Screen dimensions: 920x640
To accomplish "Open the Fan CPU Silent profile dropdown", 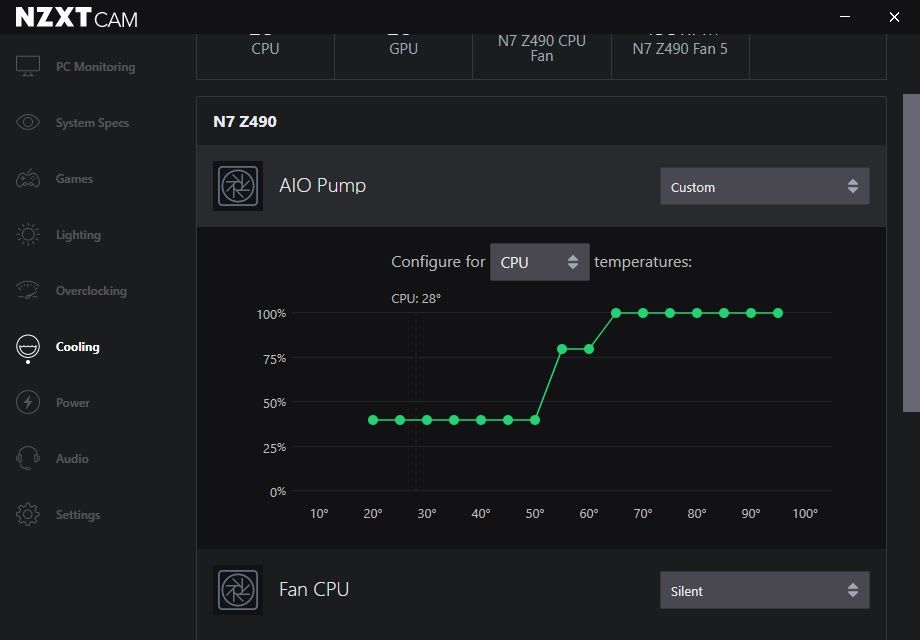I will click(765, 590).
